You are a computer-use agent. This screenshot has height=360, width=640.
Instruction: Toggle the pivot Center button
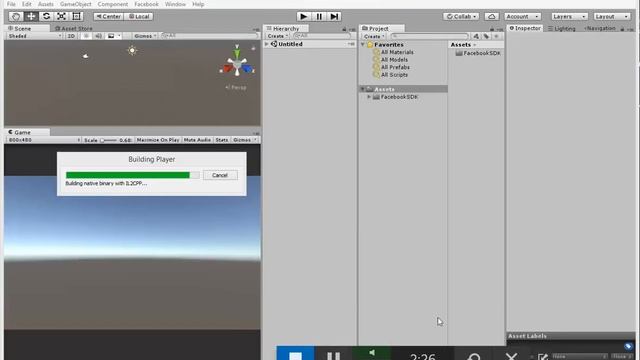[108, 16]
